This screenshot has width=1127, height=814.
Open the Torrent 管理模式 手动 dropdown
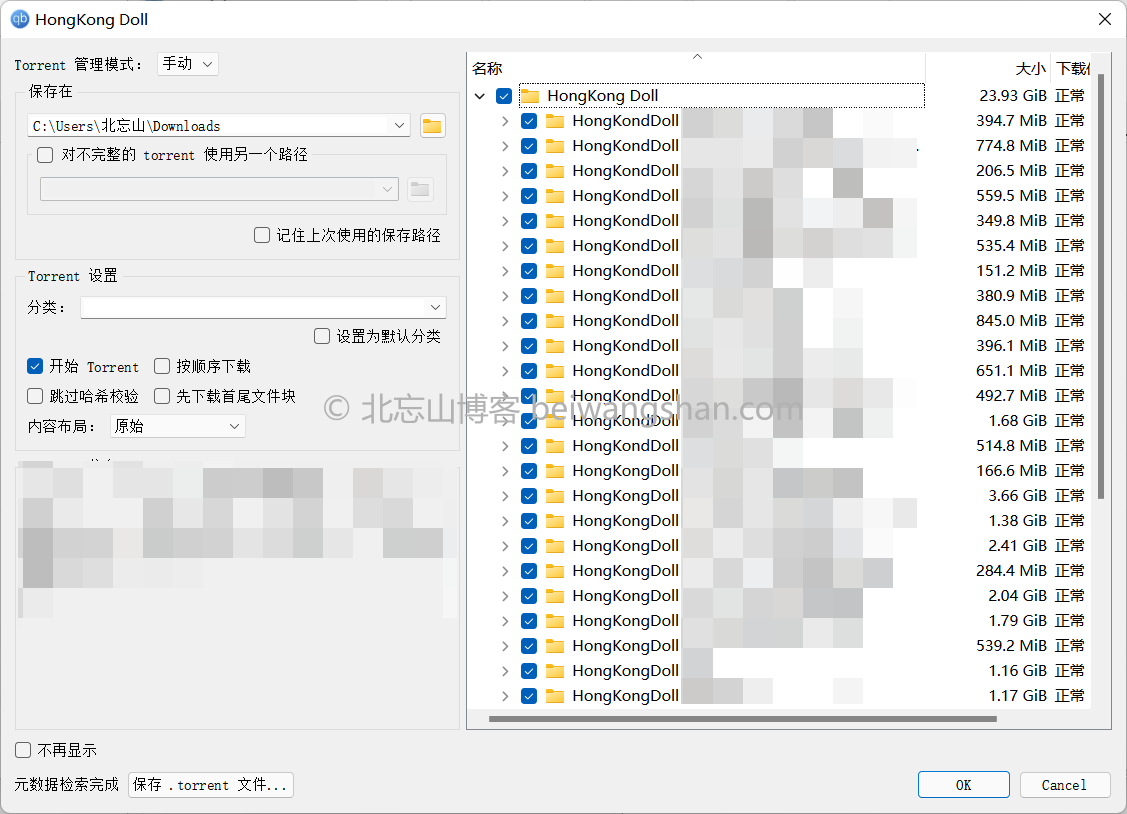(x=188, y=64)
